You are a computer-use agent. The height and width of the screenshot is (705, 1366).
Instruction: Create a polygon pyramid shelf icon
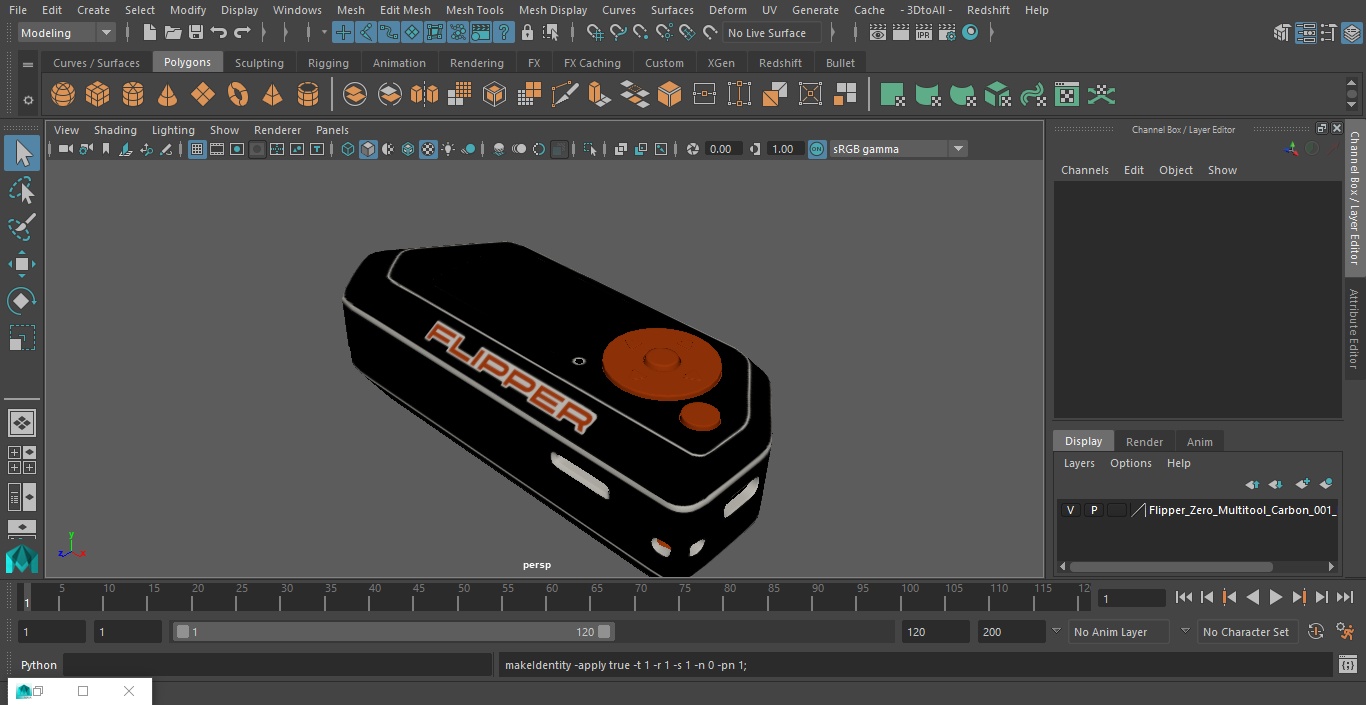pyautogui.click(x=272, y=95)
